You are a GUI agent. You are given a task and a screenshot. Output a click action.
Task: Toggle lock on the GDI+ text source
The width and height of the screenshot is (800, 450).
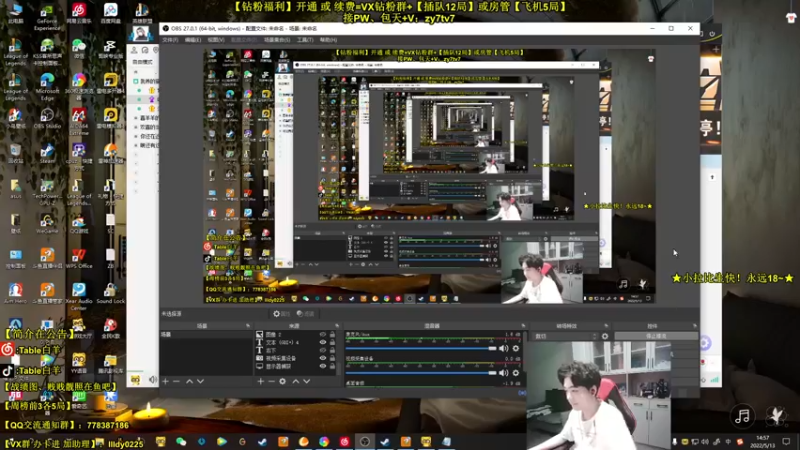332,342
